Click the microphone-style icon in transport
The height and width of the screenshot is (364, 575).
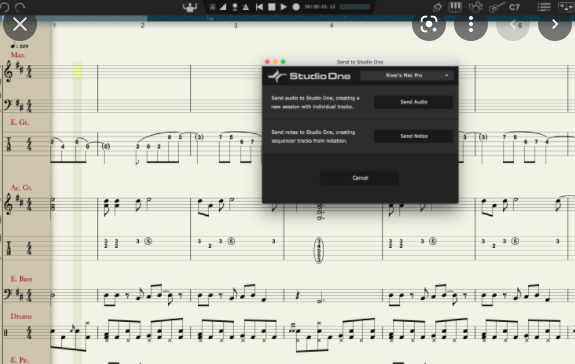pyautogui.click(x=235, y=7)
